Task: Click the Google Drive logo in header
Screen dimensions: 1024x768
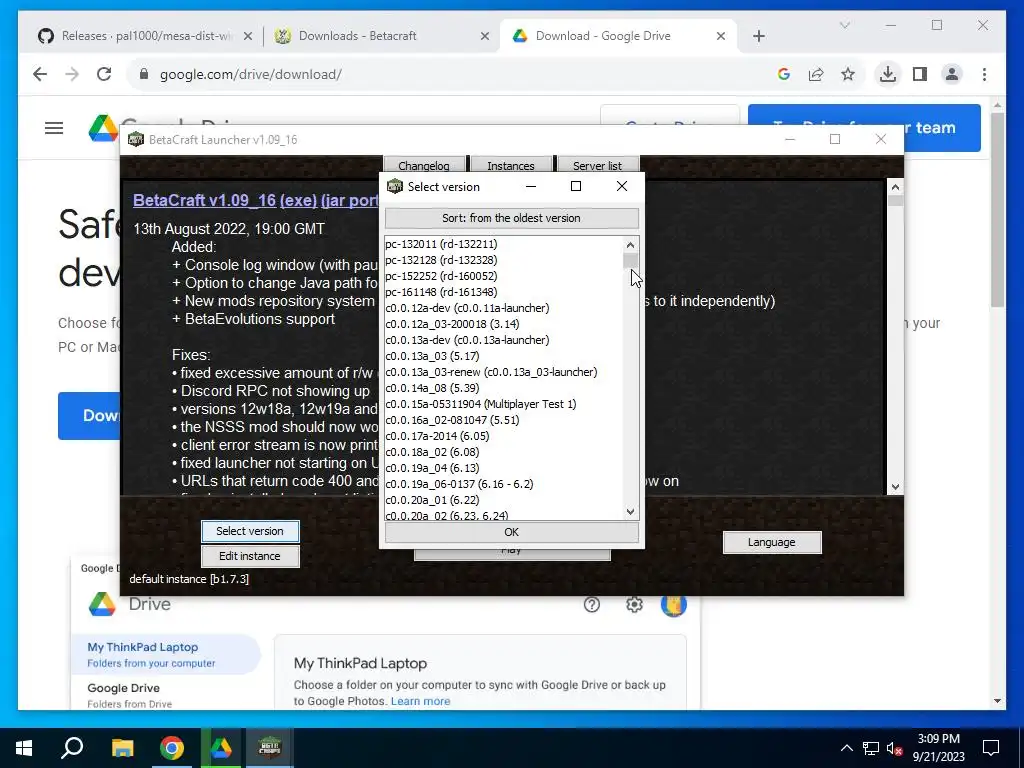Action: (103, 128)
